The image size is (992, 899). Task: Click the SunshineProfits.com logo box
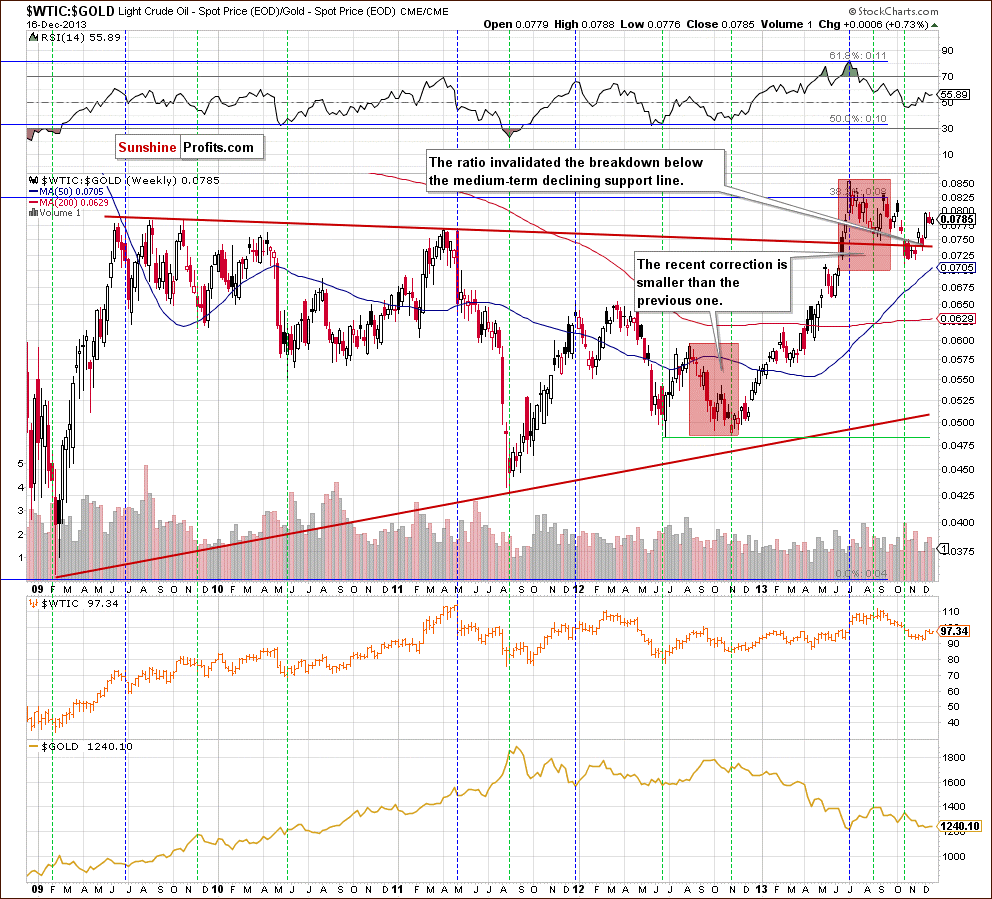190,147
